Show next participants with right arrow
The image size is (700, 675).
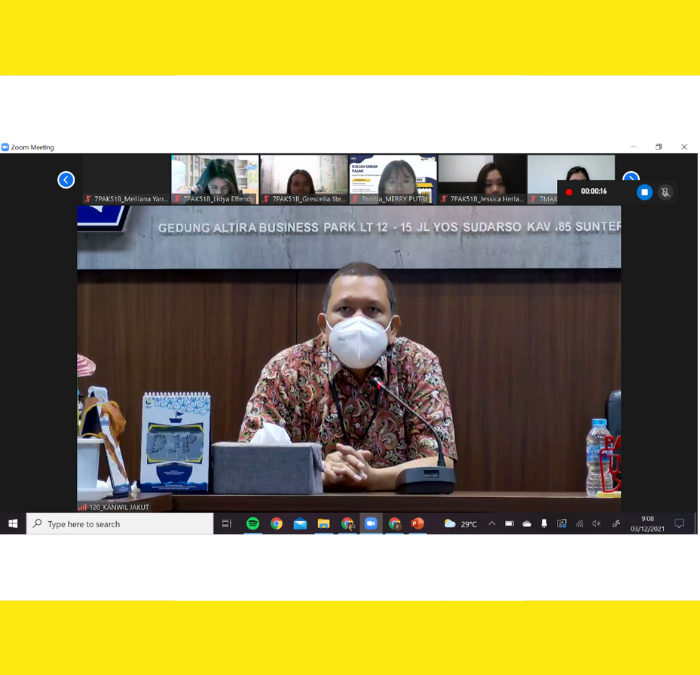[x=631, y=175]
